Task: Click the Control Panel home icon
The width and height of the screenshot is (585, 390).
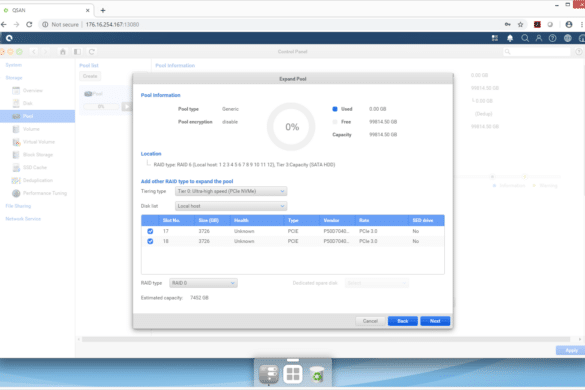Action: [63, 52]
